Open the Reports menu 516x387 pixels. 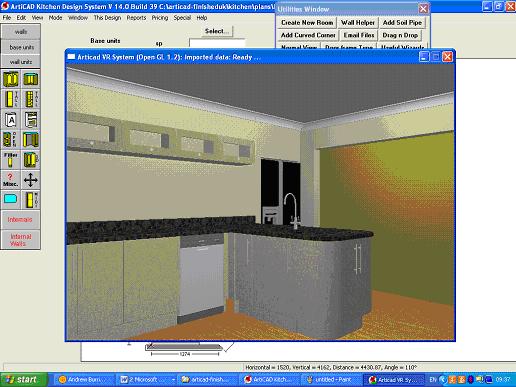pos(136,18)
